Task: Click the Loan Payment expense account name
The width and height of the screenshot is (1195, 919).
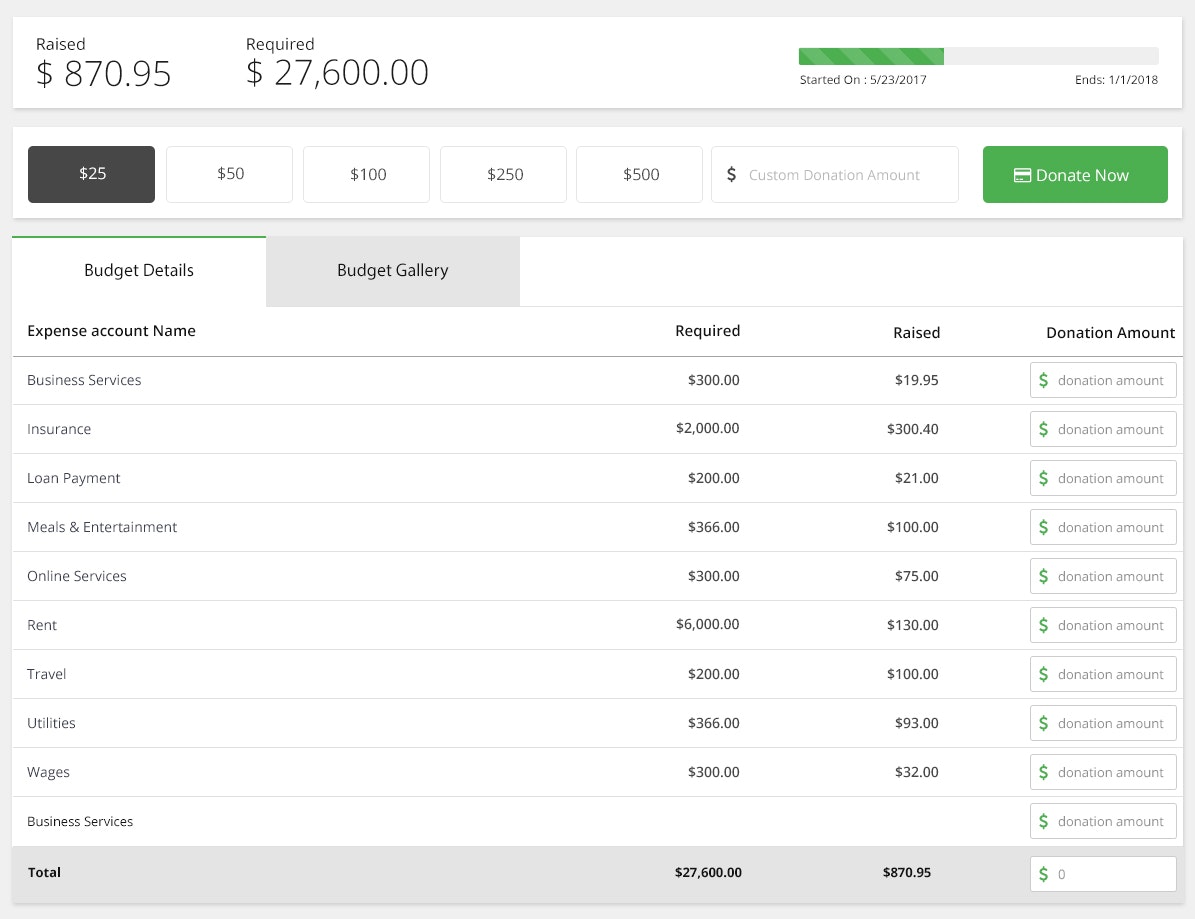Action: [73, 479]
